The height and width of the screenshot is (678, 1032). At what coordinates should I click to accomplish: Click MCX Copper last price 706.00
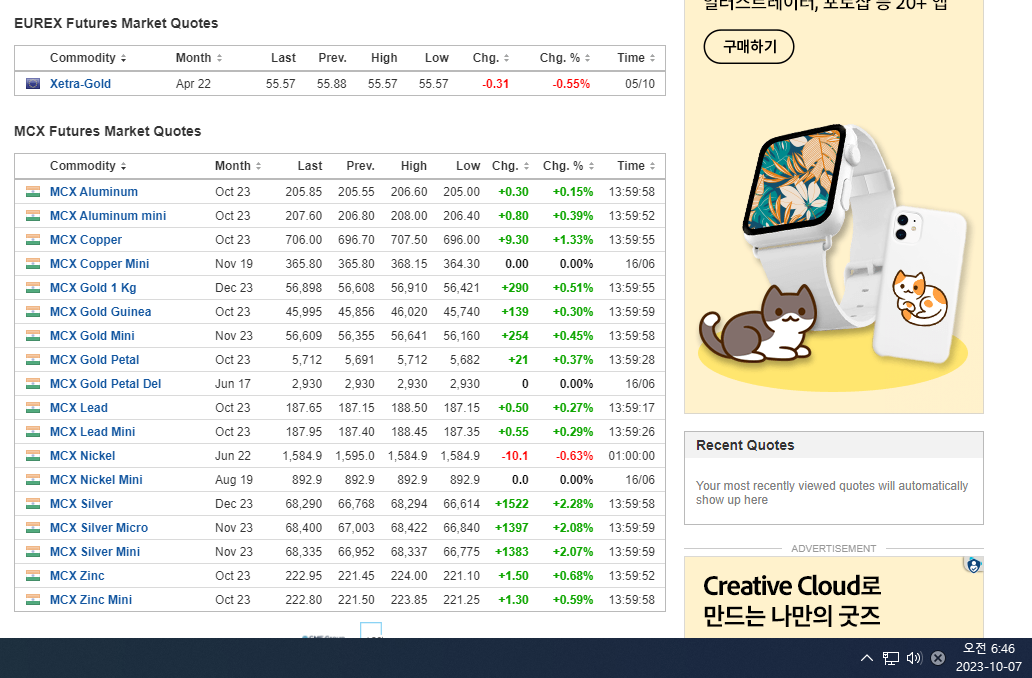pos(303,240)
